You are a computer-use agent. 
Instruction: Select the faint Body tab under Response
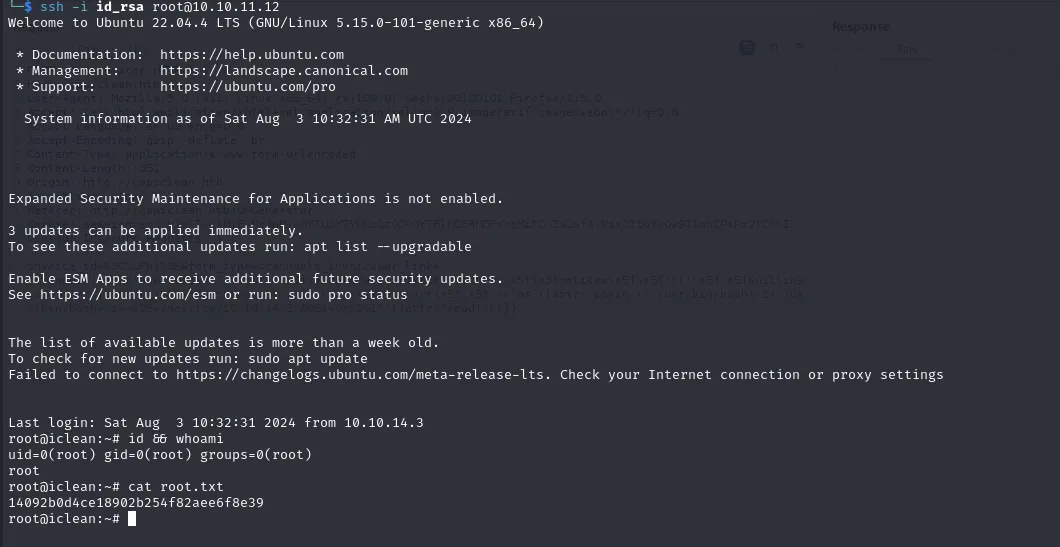coord(906,49)
